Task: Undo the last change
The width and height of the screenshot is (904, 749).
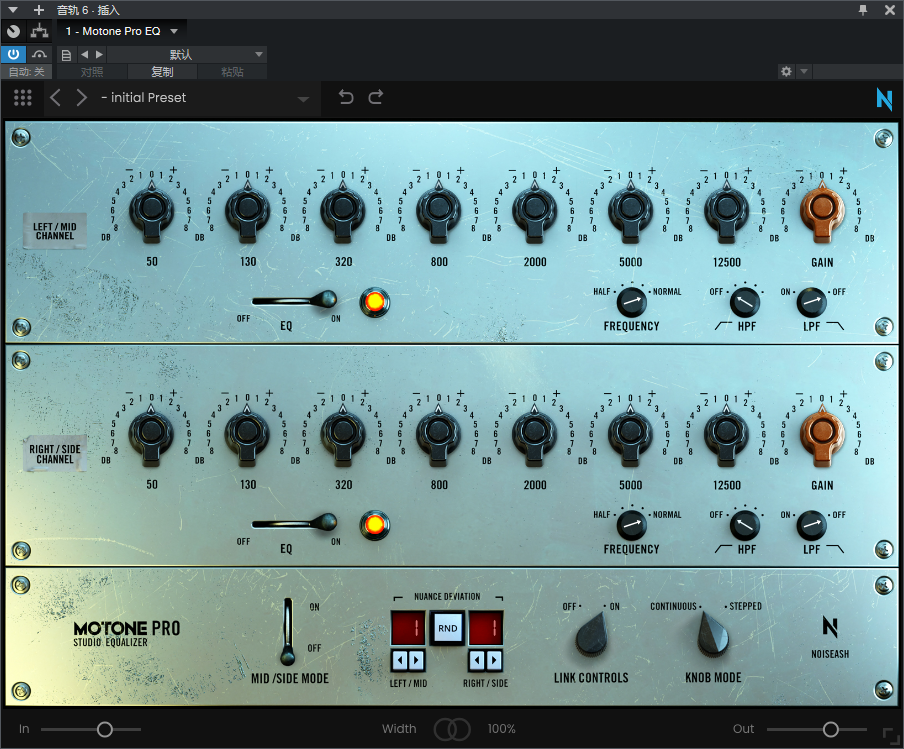Action: (346, 97)
